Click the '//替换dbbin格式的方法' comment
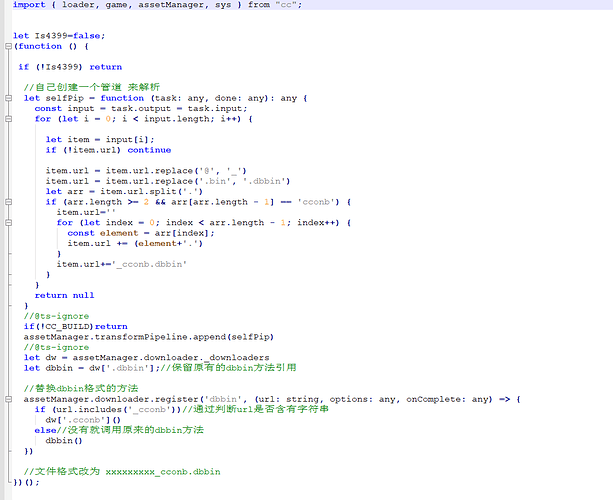 pyautogui.click(x=81, y=389)
